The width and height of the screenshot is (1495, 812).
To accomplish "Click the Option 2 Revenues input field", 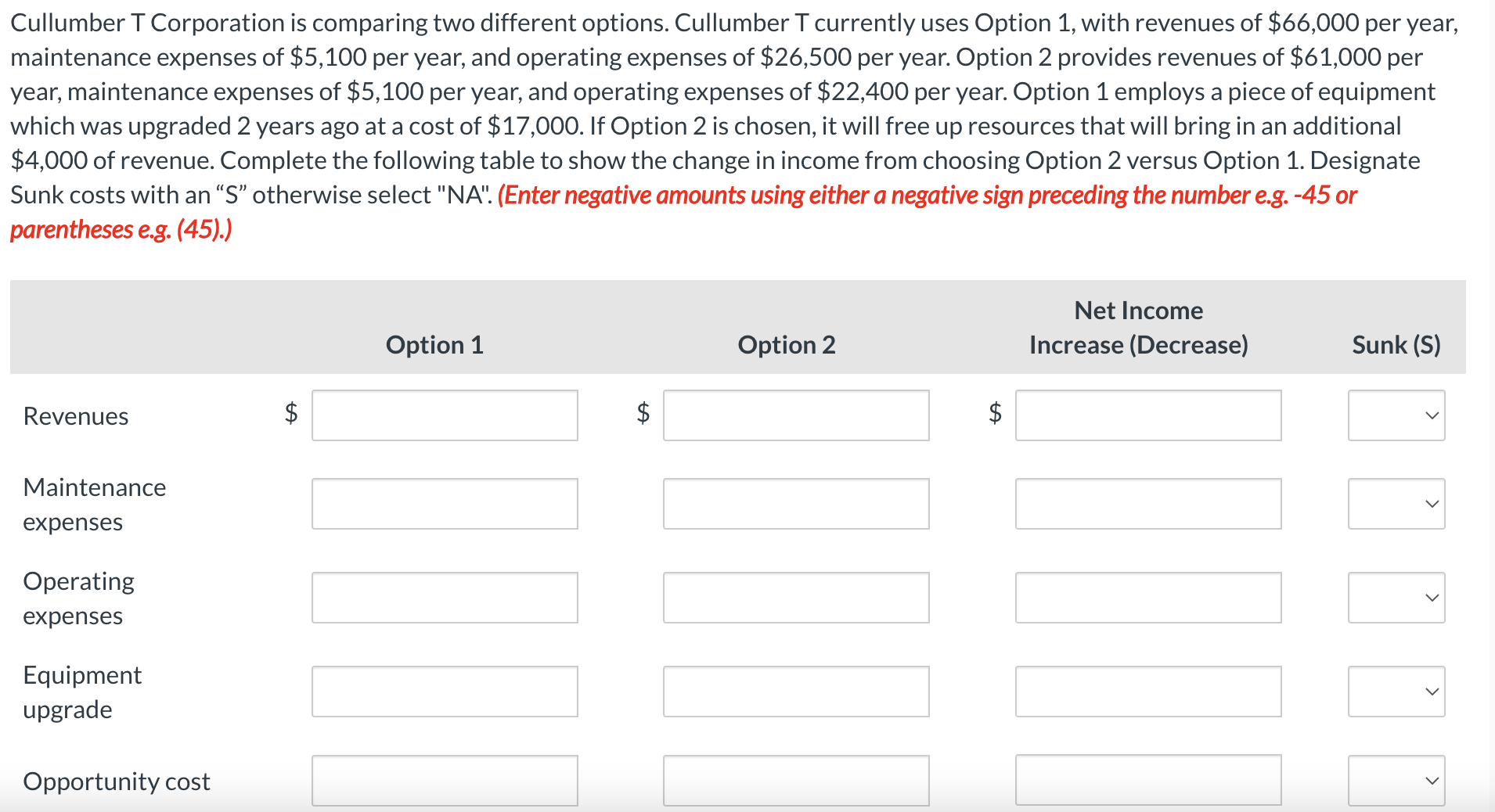I will 795,415.
